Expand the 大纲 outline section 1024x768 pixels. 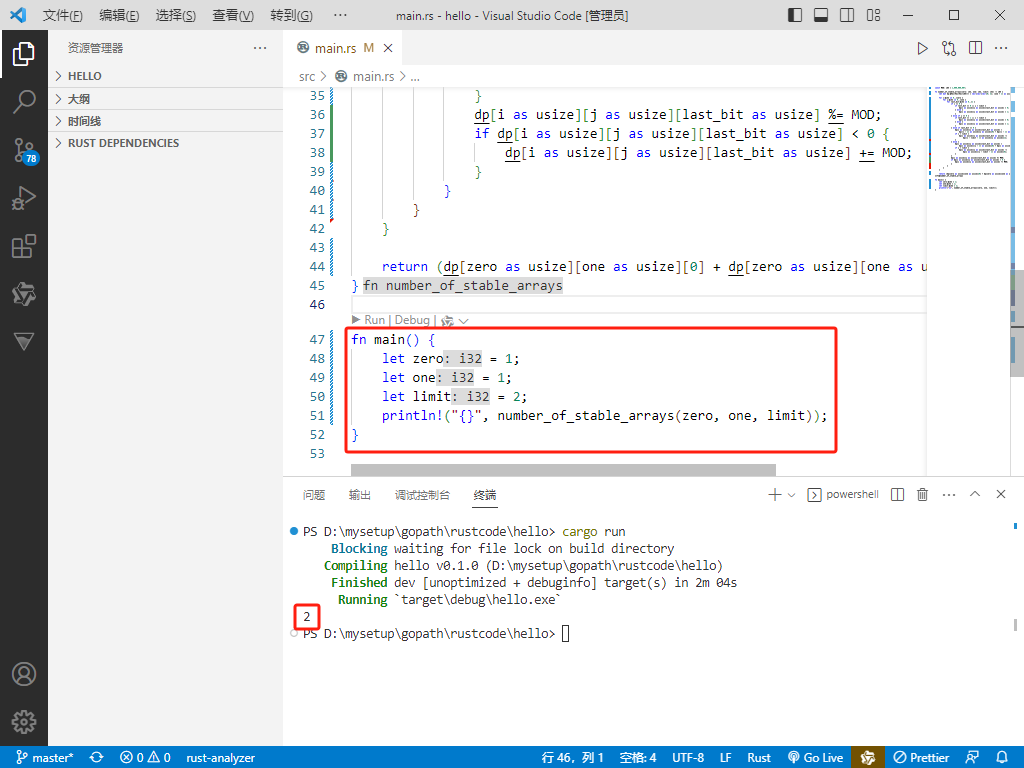(166, 99)
